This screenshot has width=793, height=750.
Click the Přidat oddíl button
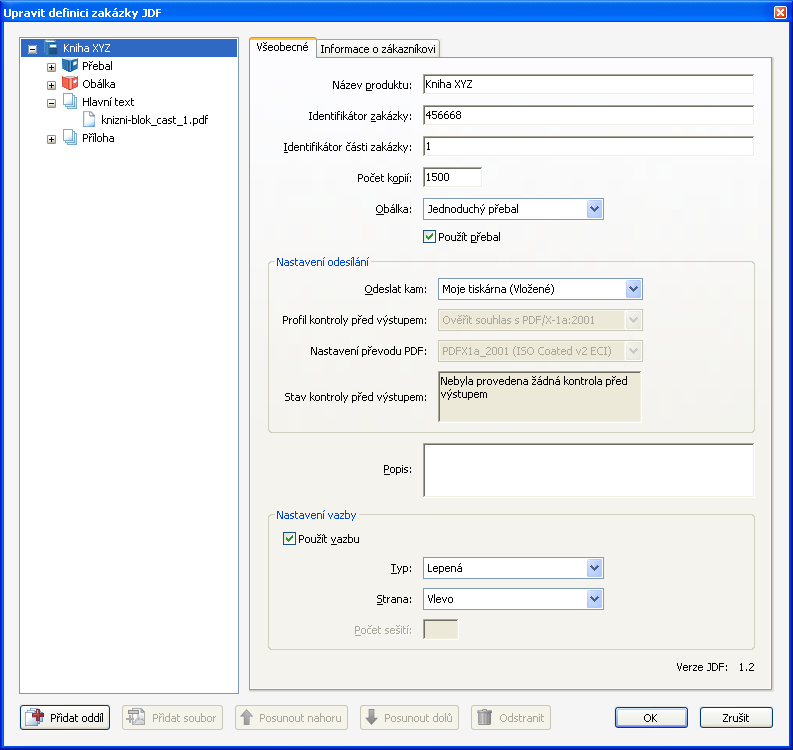tap(65, 717)
